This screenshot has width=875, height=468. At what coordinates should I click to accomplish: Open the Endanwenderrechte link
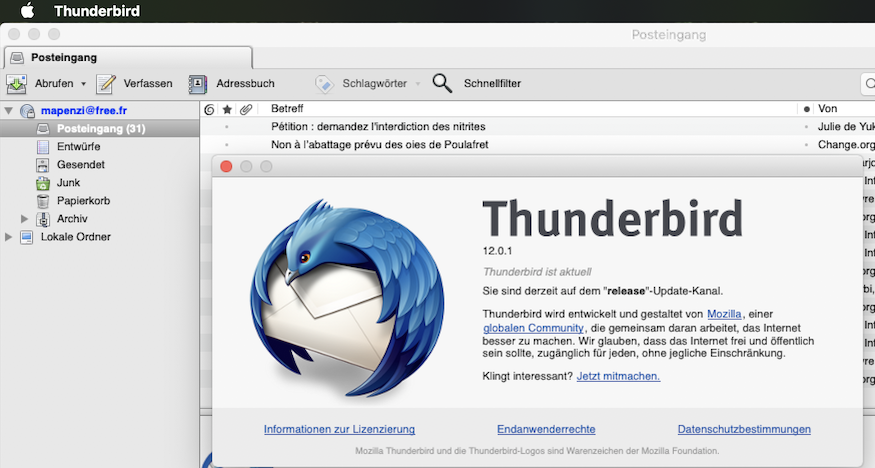(546, 429)
